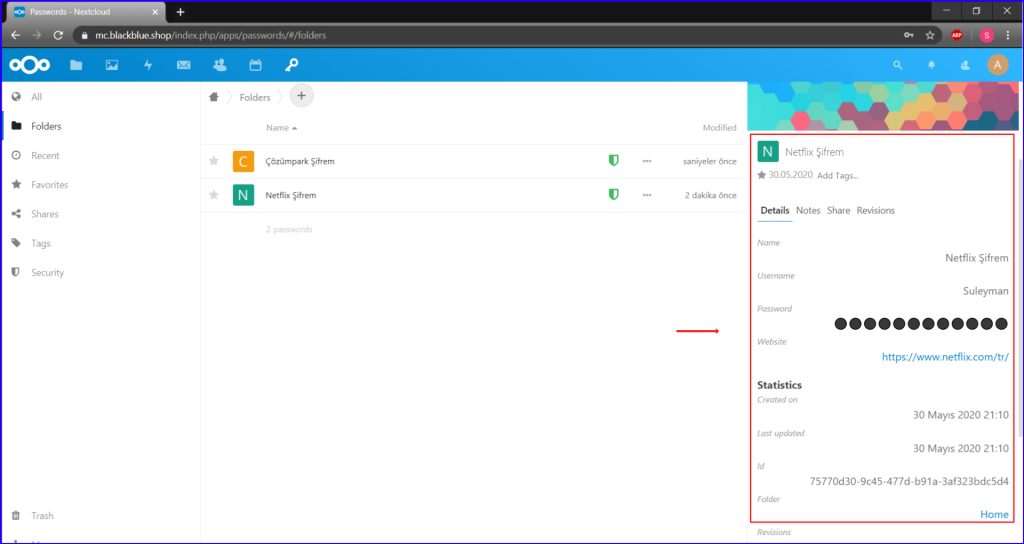The width and height of the screenshot is (1024, 544).
Task: Sort list by Name column header
Action: pyautogui.click(x=281, y=128)
